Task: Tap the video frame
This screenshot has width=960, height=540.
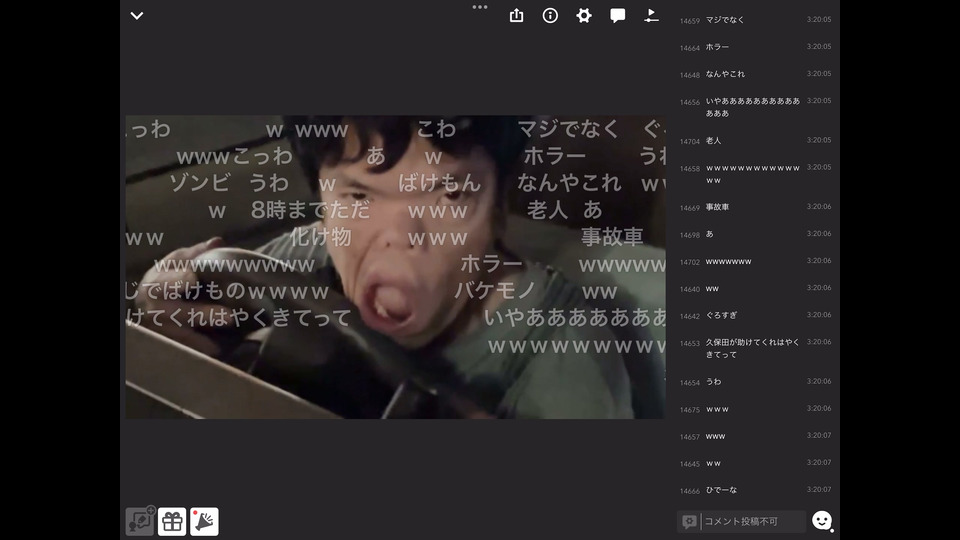Action: (x=395, y=267)
